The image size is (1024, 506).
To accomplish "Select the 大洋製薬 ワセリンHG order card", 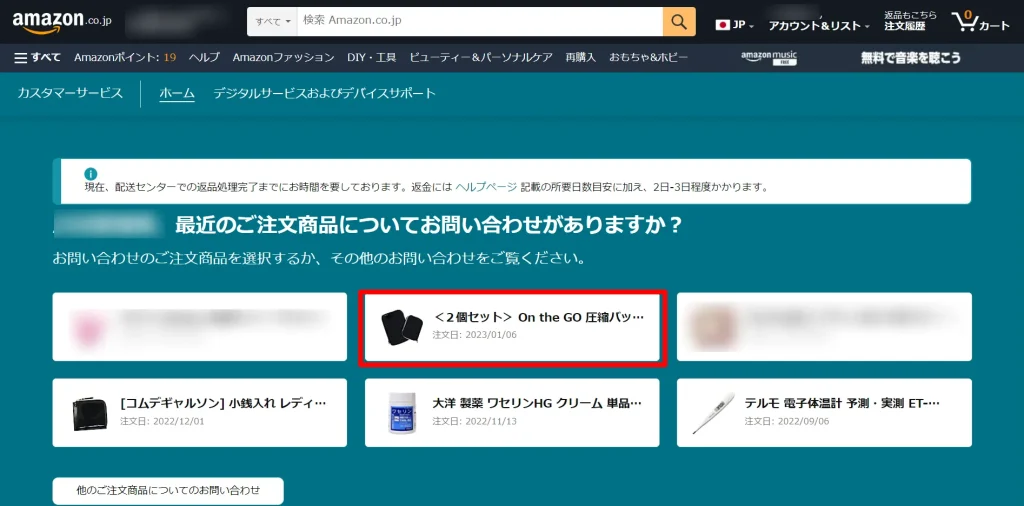I will click(x=512, y=413).
